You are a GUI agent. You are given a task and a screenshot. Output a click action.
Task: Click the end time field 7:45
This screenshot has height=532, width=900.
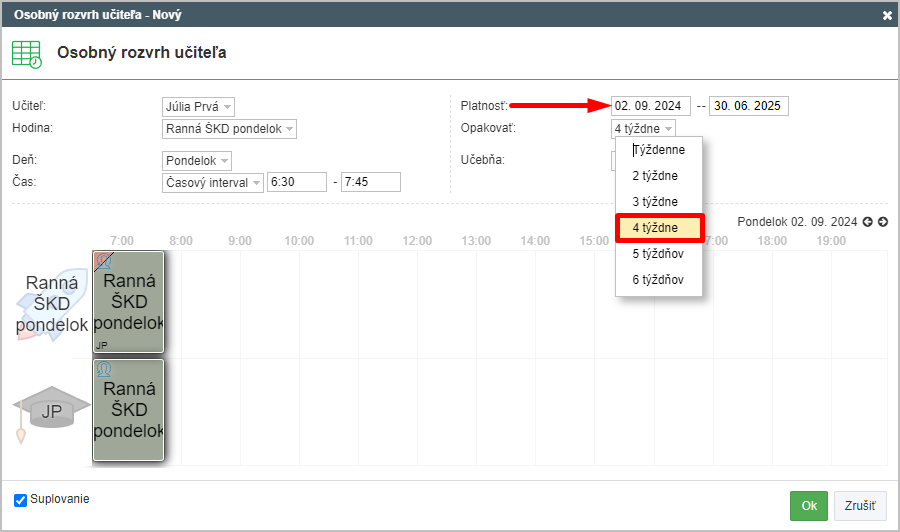click(371, 182)
